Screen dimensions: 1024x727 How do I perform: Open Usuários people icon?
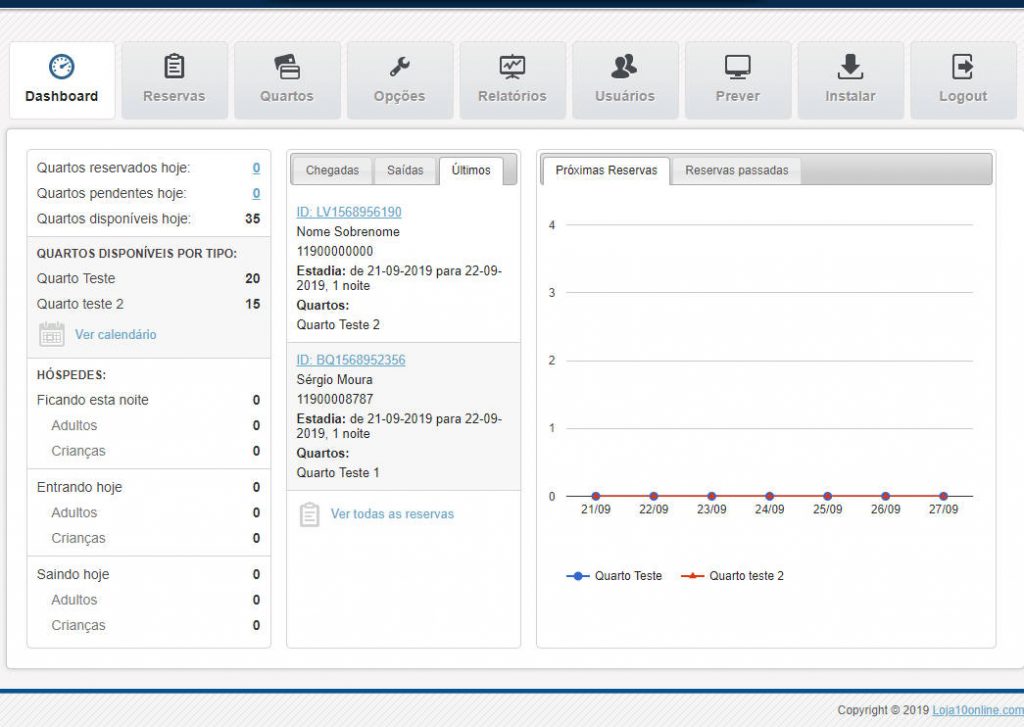tap(624, 67)
